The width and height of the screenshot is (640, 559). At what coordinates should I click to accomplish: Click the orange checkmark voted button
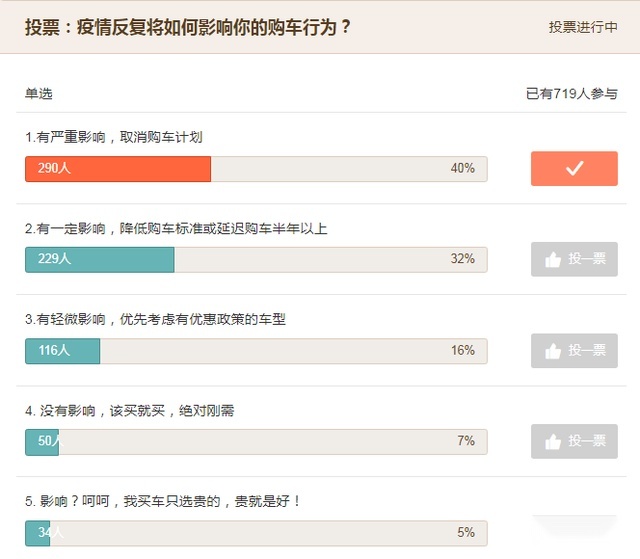[574, 169]
